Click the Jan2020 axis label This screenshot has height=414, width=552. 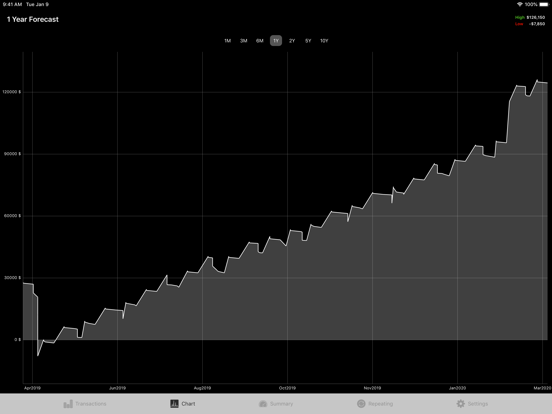pos(457,388)
